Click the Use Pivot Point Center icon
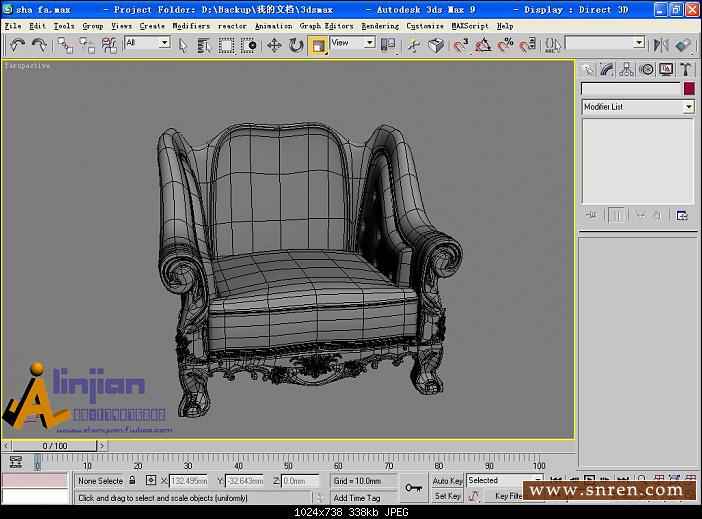702x519 pixels. [x=388, y=45]
